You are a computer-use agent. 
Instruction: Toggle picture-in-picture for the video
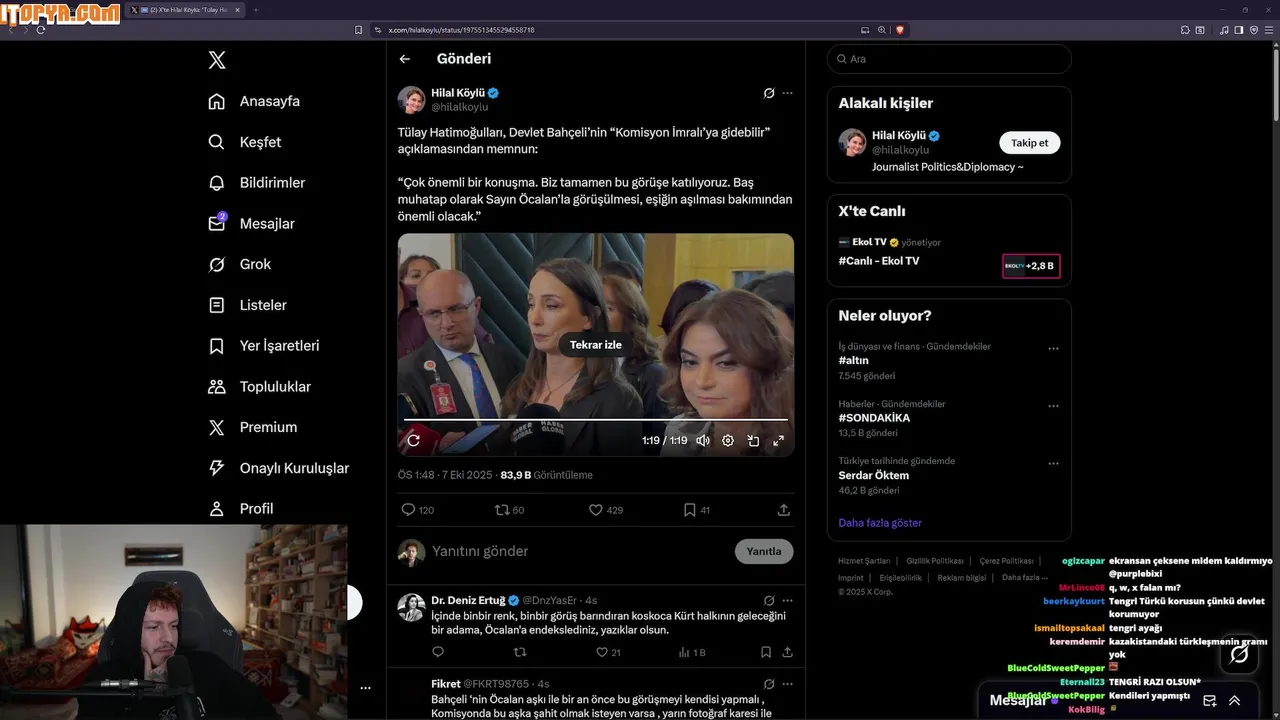coord(753,440)
